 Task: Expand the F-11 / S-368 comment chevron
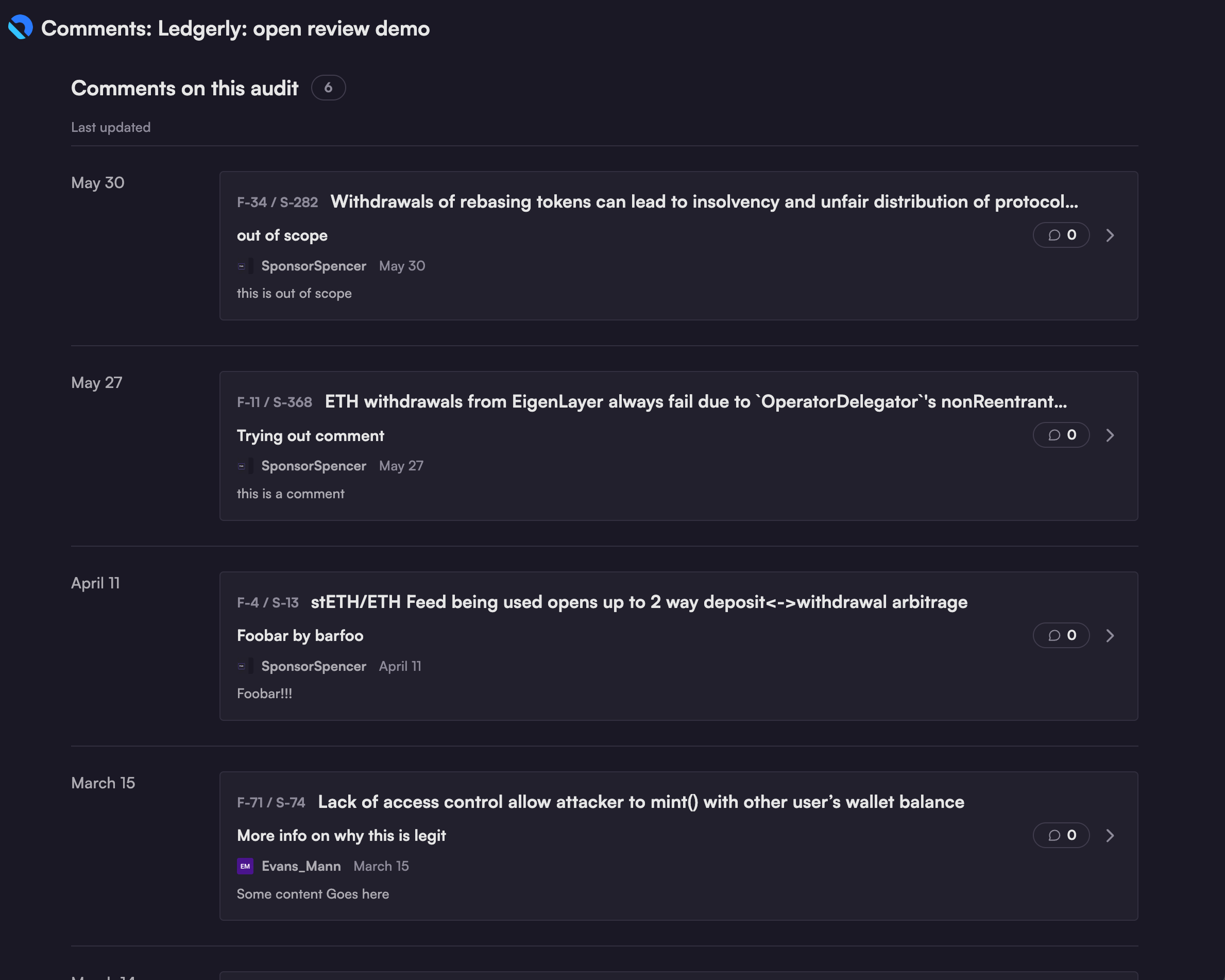[1110, 435]
